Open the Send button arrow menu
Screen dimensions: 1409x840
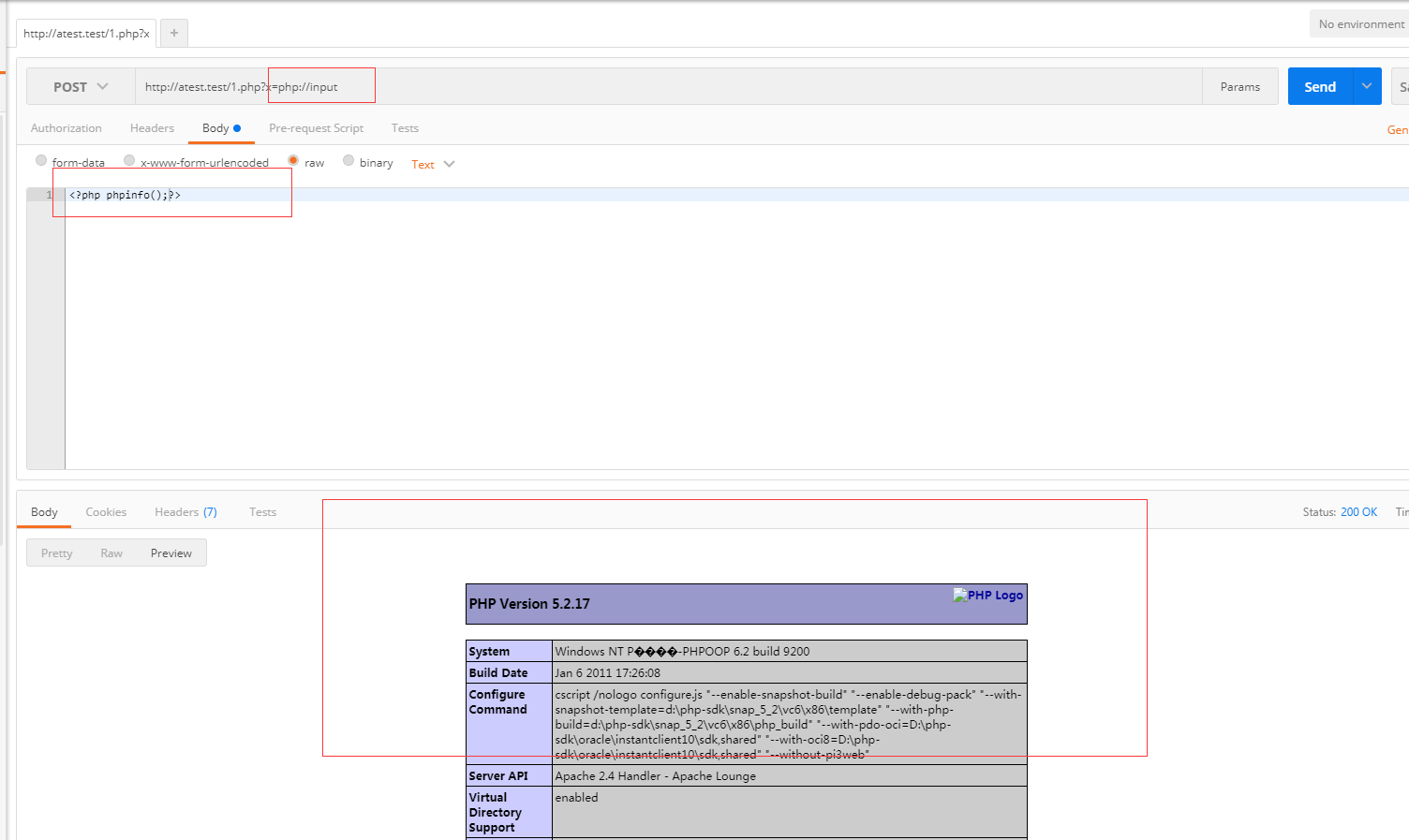coord(1367,86)
